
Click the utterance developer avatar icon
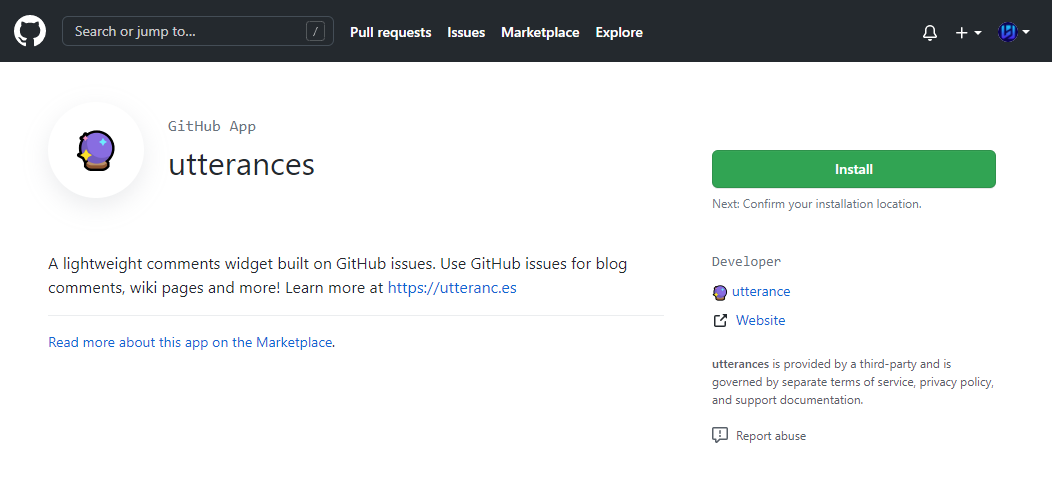point(719,292)
